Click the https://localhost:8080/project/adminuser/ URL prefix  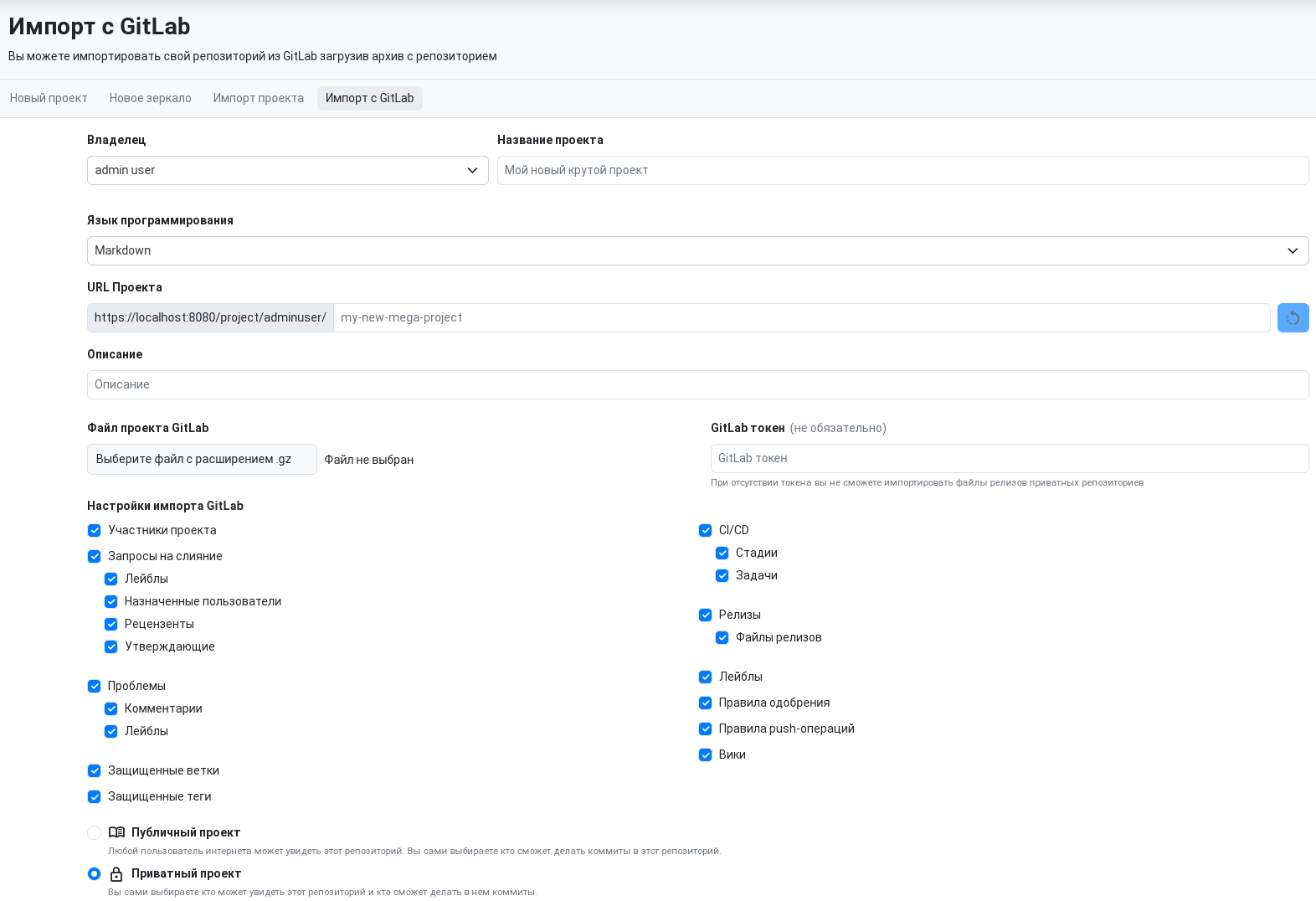(210, 317)
